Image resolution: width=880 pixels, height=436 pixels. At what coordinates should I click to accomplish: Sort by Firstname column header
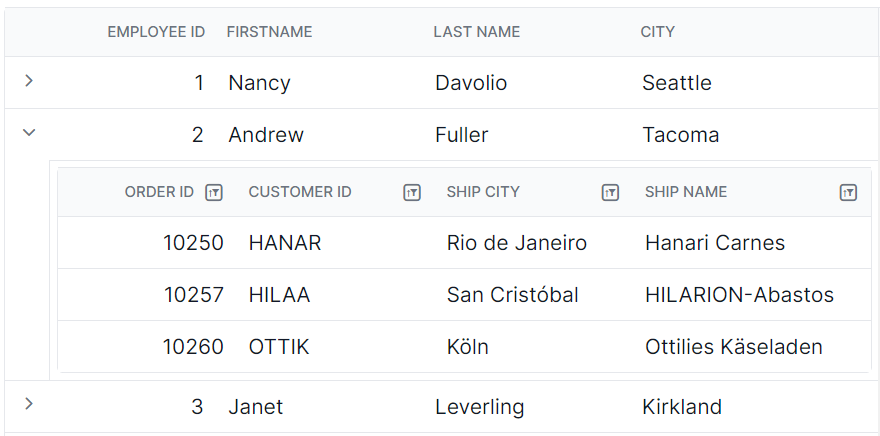click(x=269, y=32)
